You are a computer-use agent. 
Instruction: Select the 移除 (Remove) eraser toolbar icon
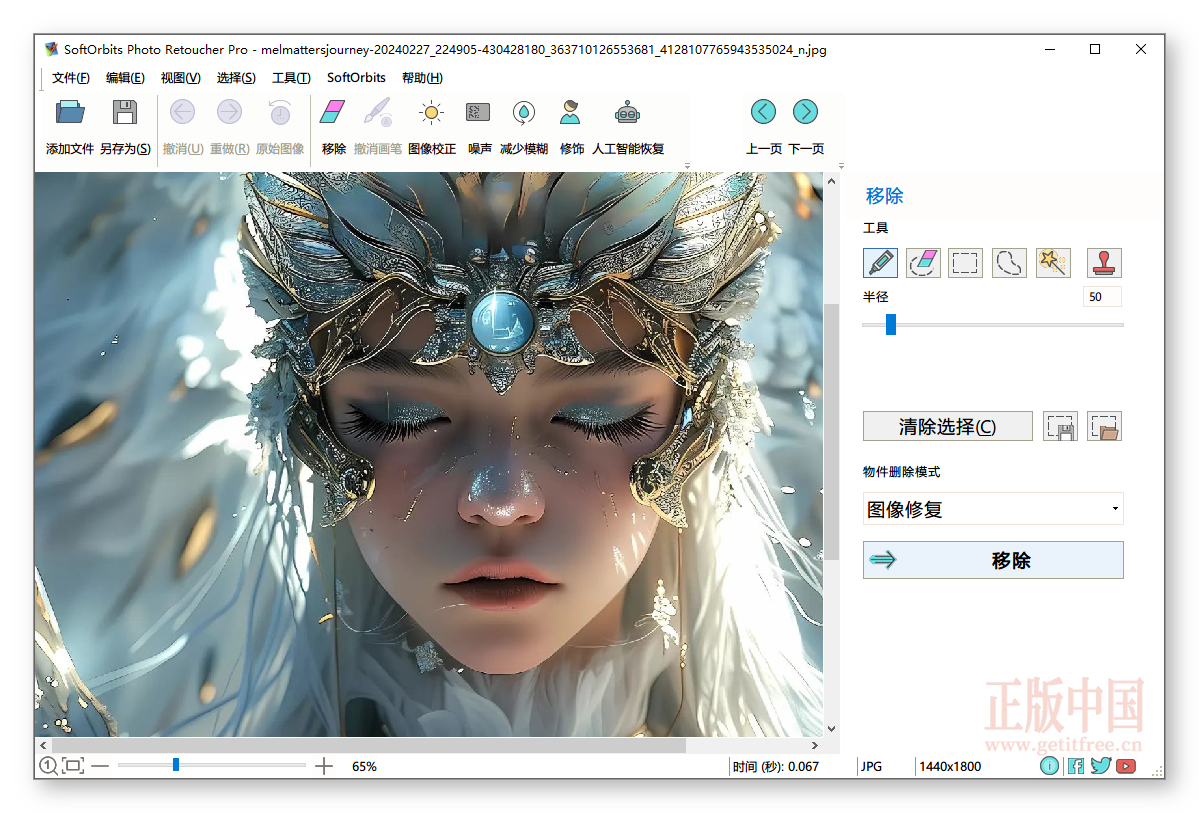tap(333, 112)
